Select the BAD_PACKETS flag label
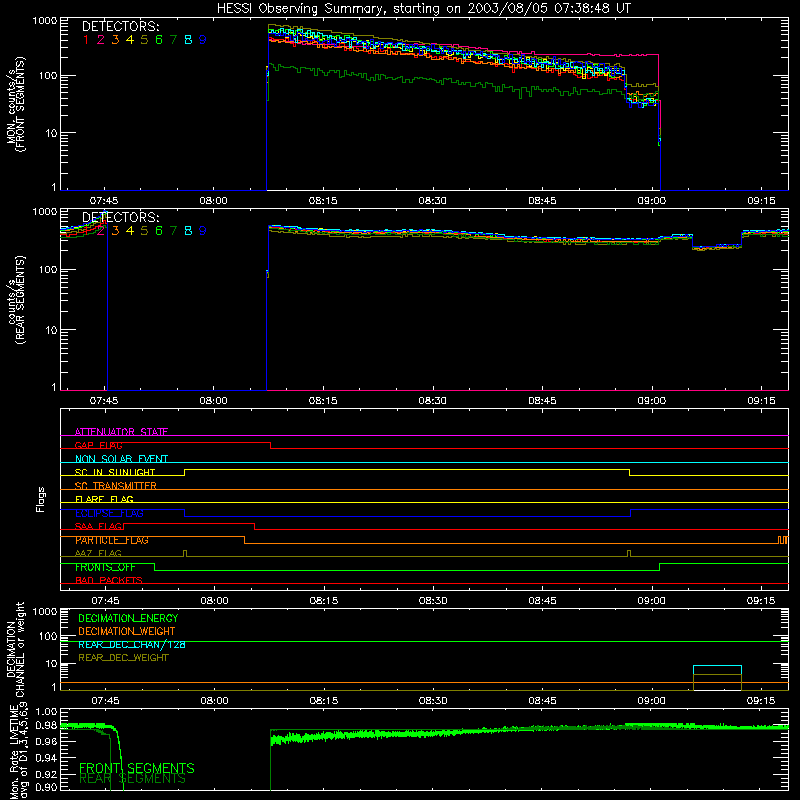 pos(109,580)
